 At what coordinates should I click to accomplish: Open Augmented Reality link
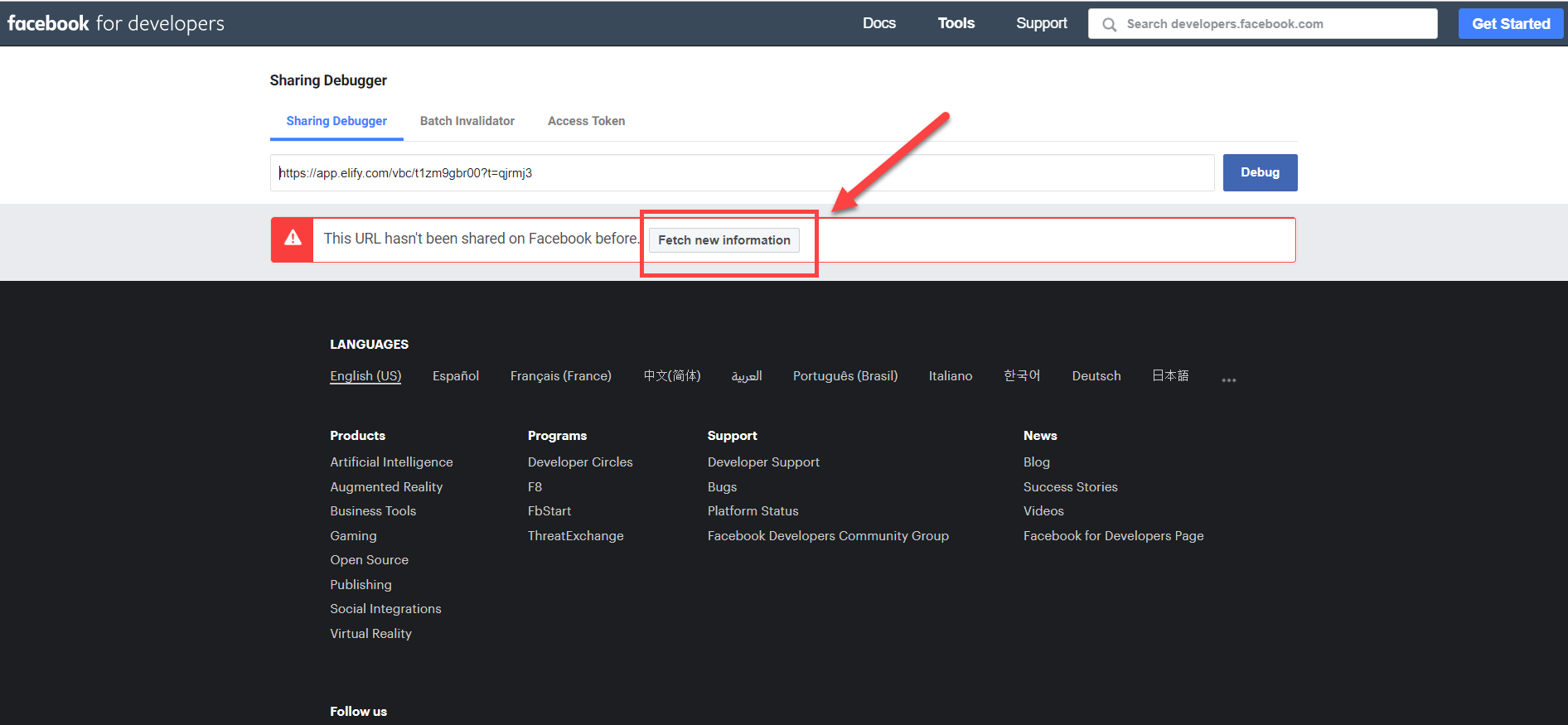coord(386,487)
